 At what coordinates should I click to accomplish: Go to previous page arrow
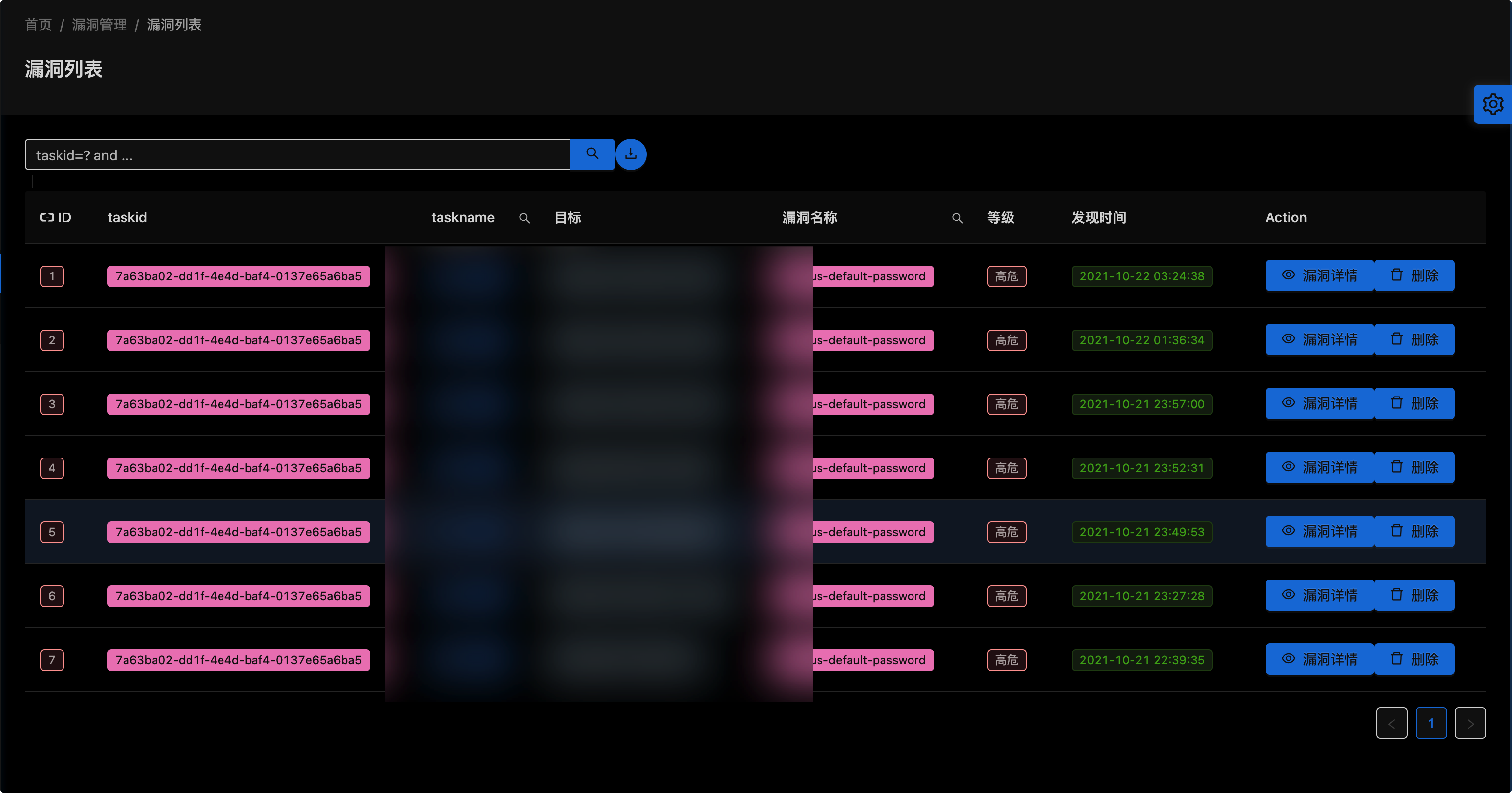[x=1391, y=723]
